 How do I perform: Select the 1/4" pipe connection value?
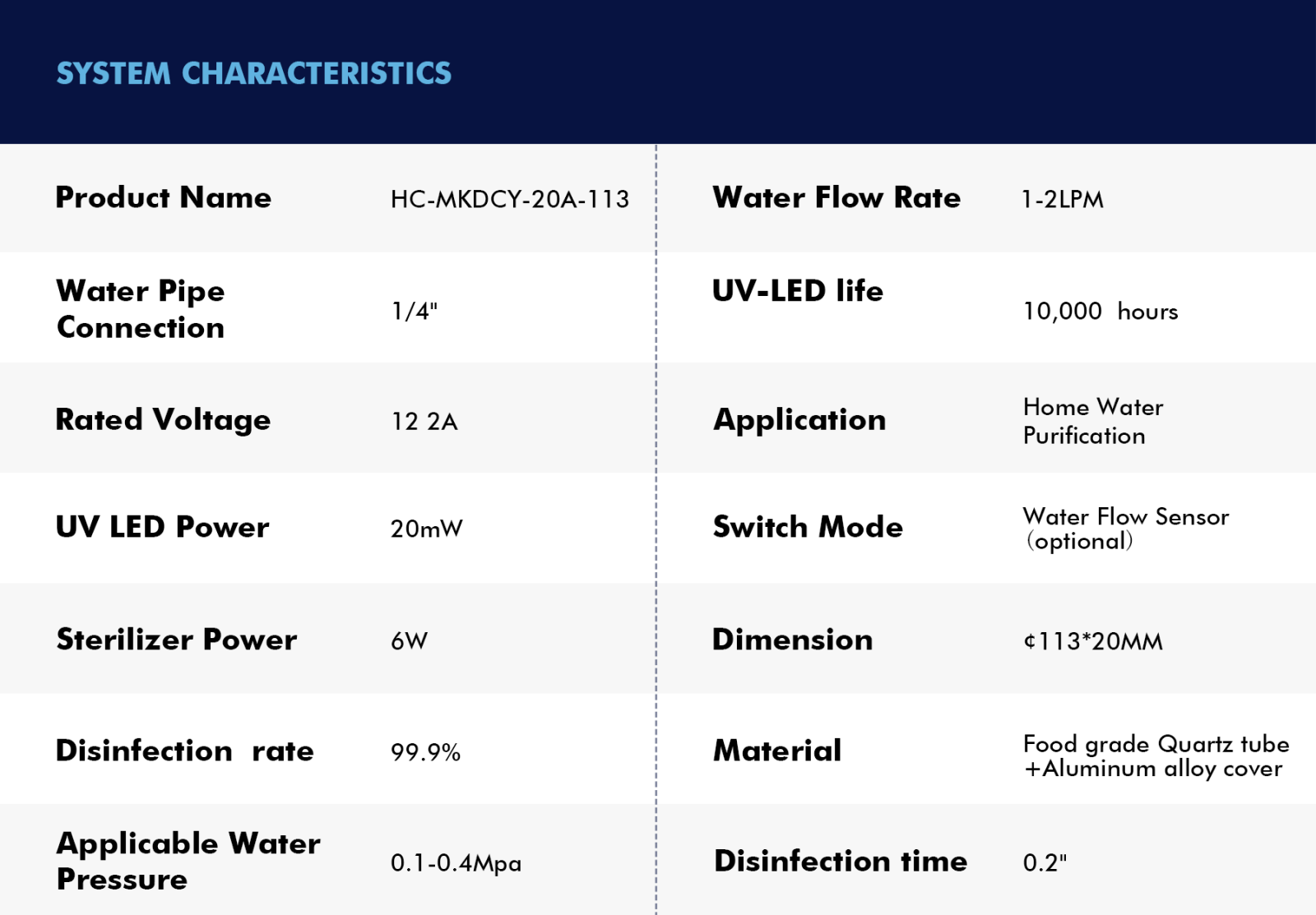pos(414,311)
